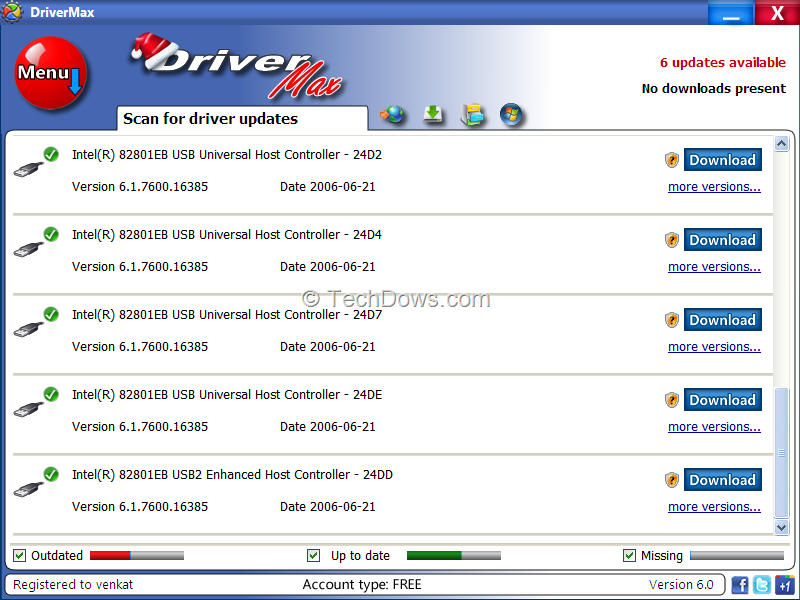Click USB plug icon for controller 24D7

(x=29, y=329)
